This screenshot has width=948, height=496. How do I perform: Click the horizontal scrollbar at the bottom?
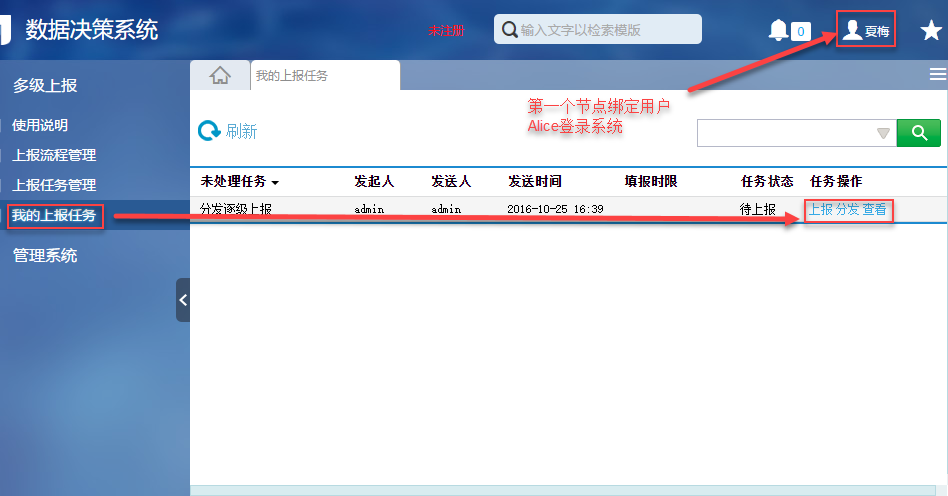(562, 491)
